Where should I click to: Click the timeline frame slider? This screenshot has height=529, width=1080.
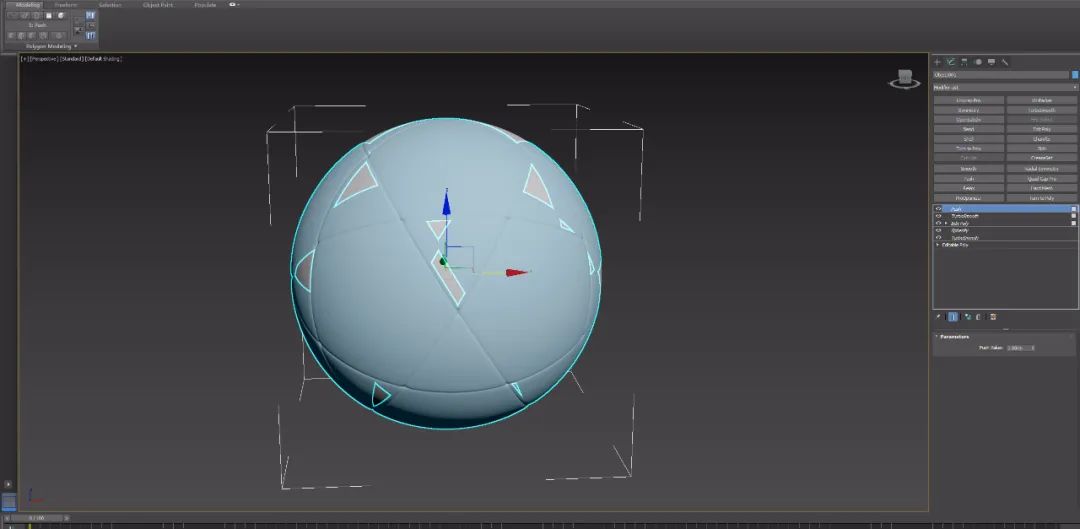pyautogui.click(x=36, y=517)
